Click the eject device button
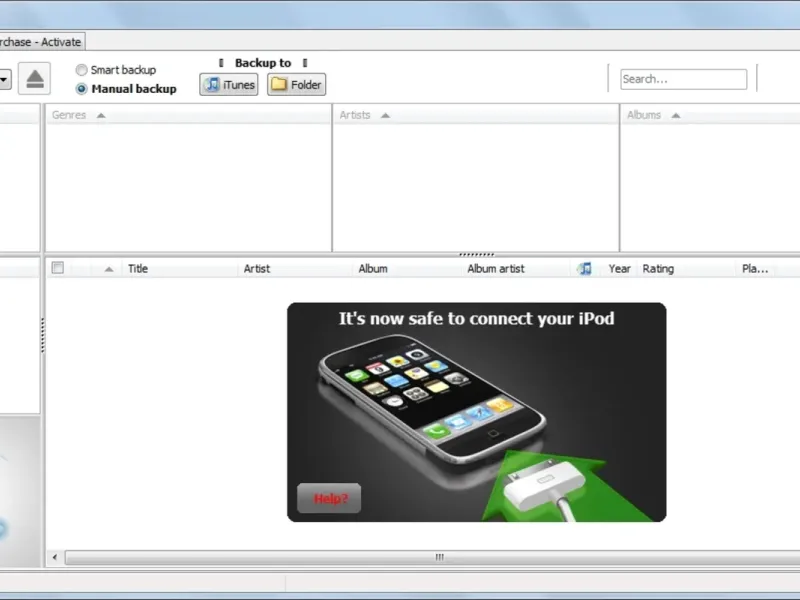Viewport: 800px width, 600px height. click(34, 79)
